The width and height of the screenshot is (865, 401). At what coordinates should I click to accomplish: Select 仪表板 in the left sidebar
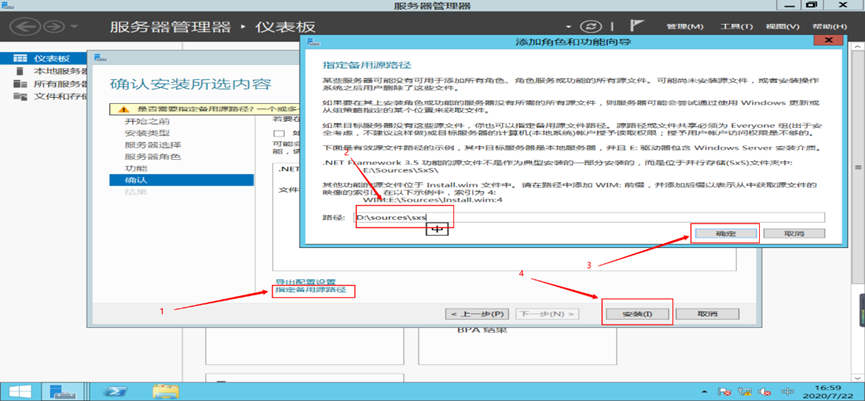[44, 58]
